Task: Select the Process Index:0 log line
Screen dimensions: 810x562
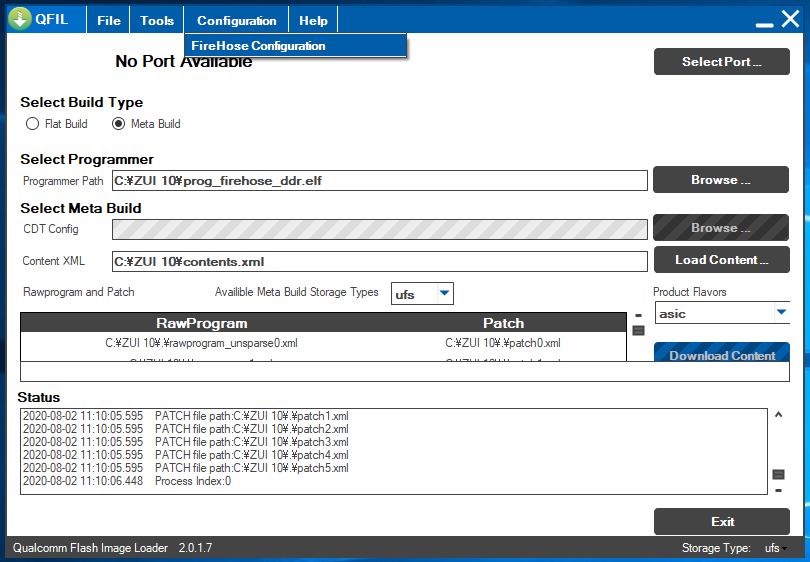Action: click(x=127, y=481)
